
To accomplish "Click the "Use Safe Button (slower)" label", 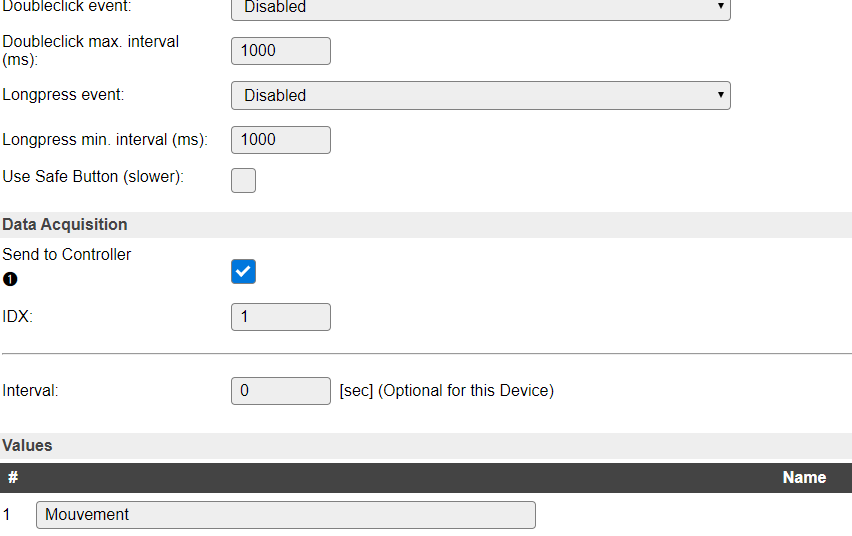I will click(93, 177).
